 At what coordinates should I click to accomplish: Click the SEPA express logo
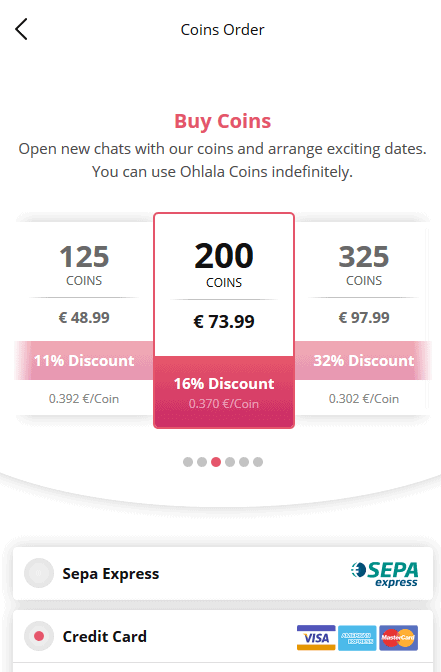(384, 574)
